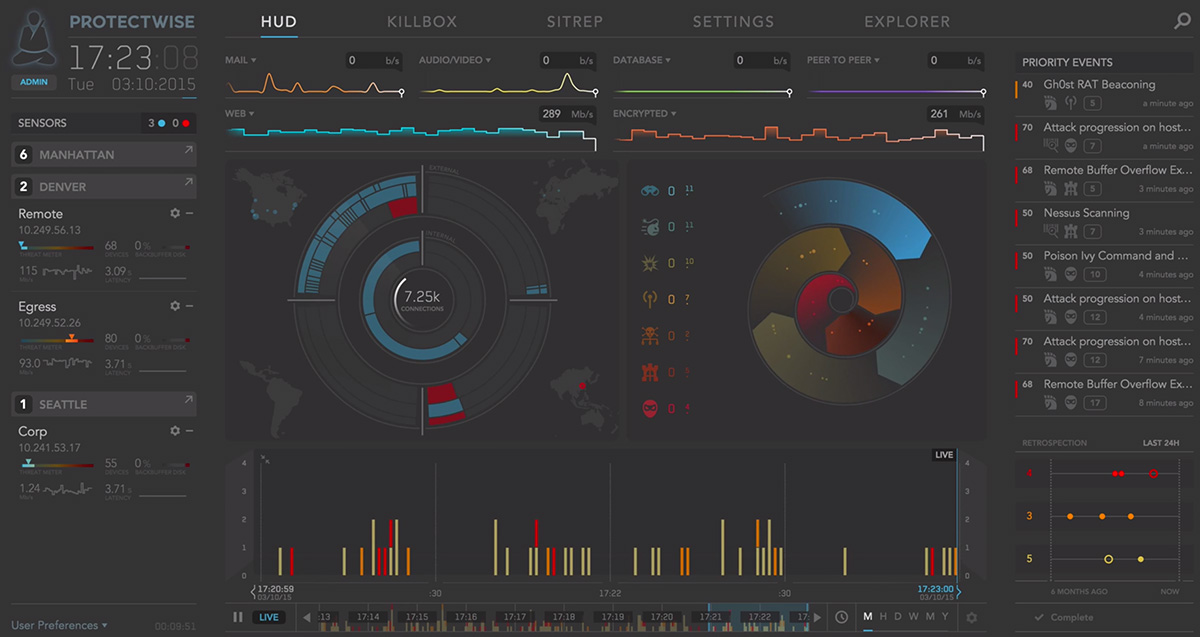This screenshot has width=1200, height=637.
Task: Open the timeline gear settings icon
Action: 971,617
